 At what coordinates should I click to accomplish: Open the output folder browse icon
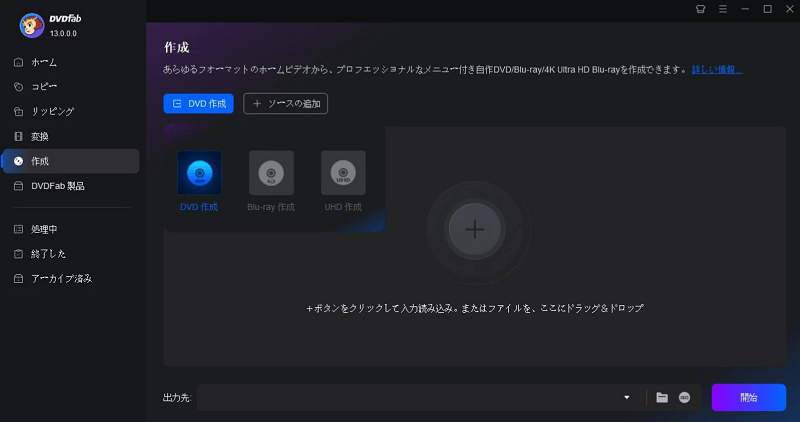pyautogui.click(x=662, y=397)
